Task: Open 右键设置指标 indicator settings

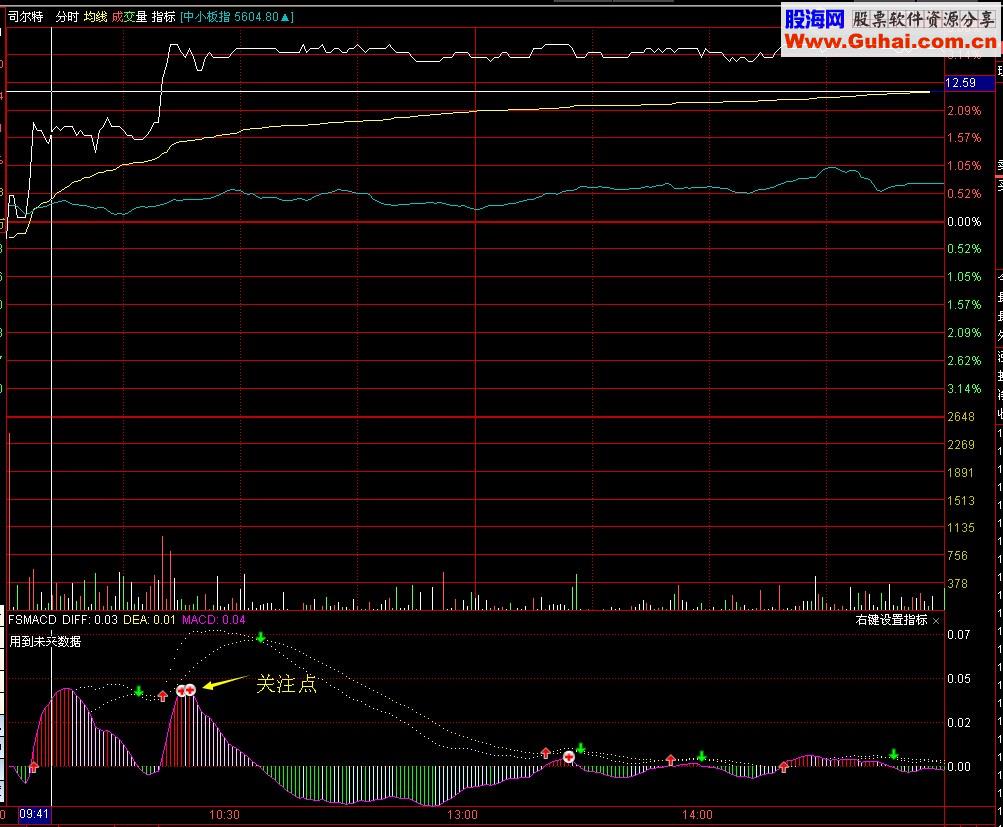Action: pyautogui.click(x=891, y=620)
